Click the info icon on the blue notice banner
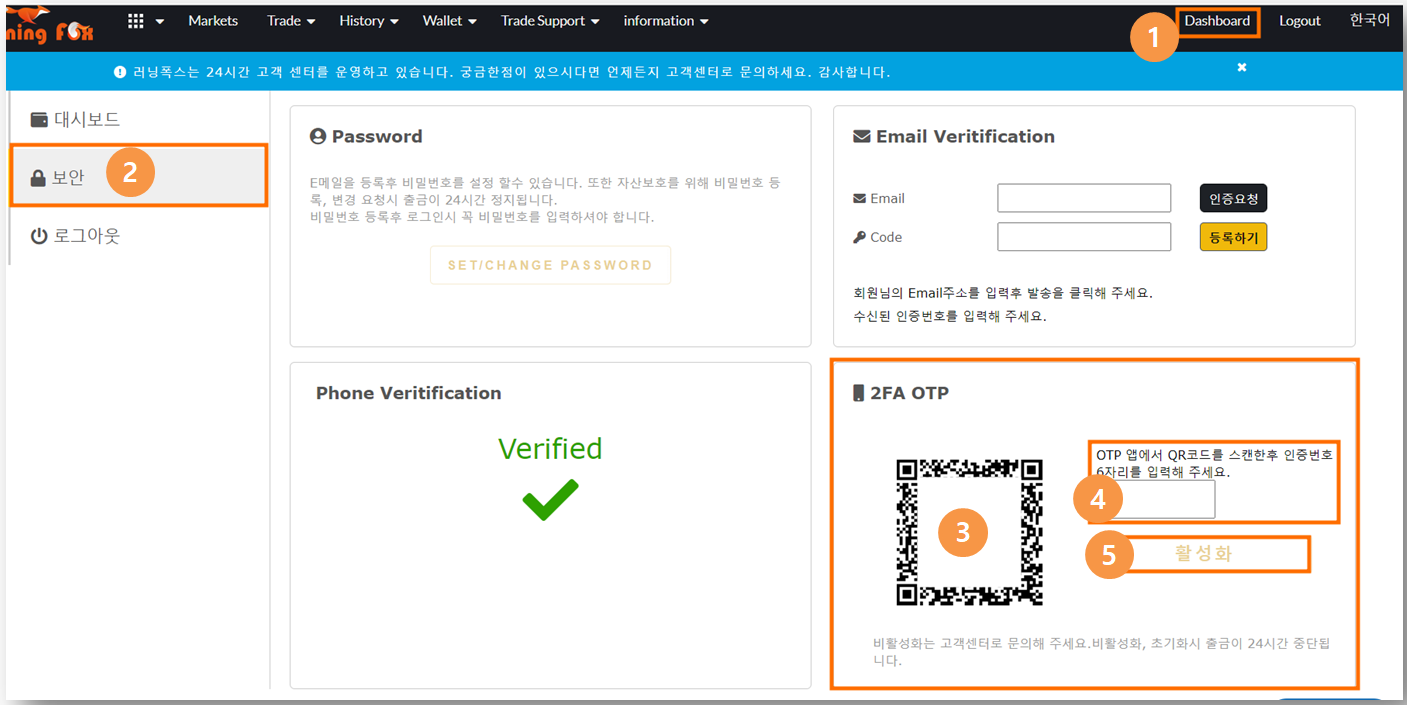1407x705 pixels. tap(118, 71)
